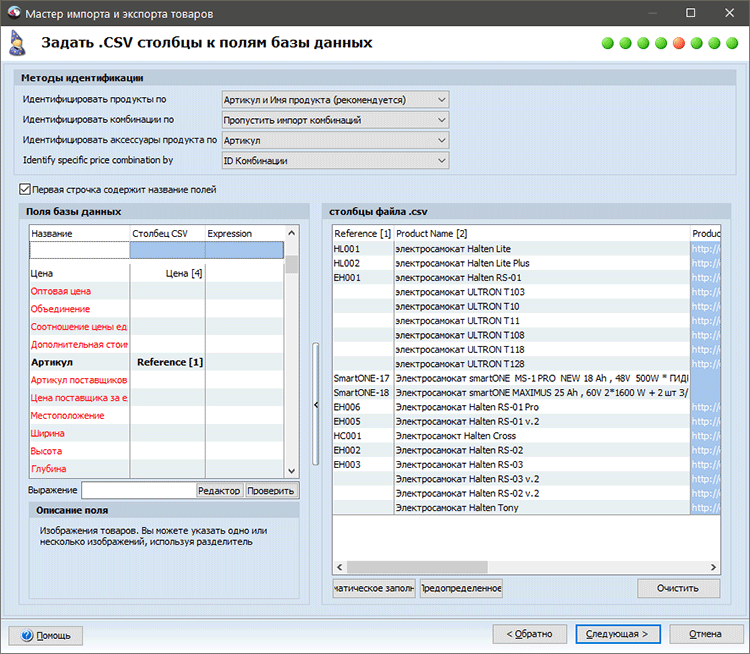Click the help question mark icon
Viewport: 750px width, 654px height.
click(x=27, y=635)
